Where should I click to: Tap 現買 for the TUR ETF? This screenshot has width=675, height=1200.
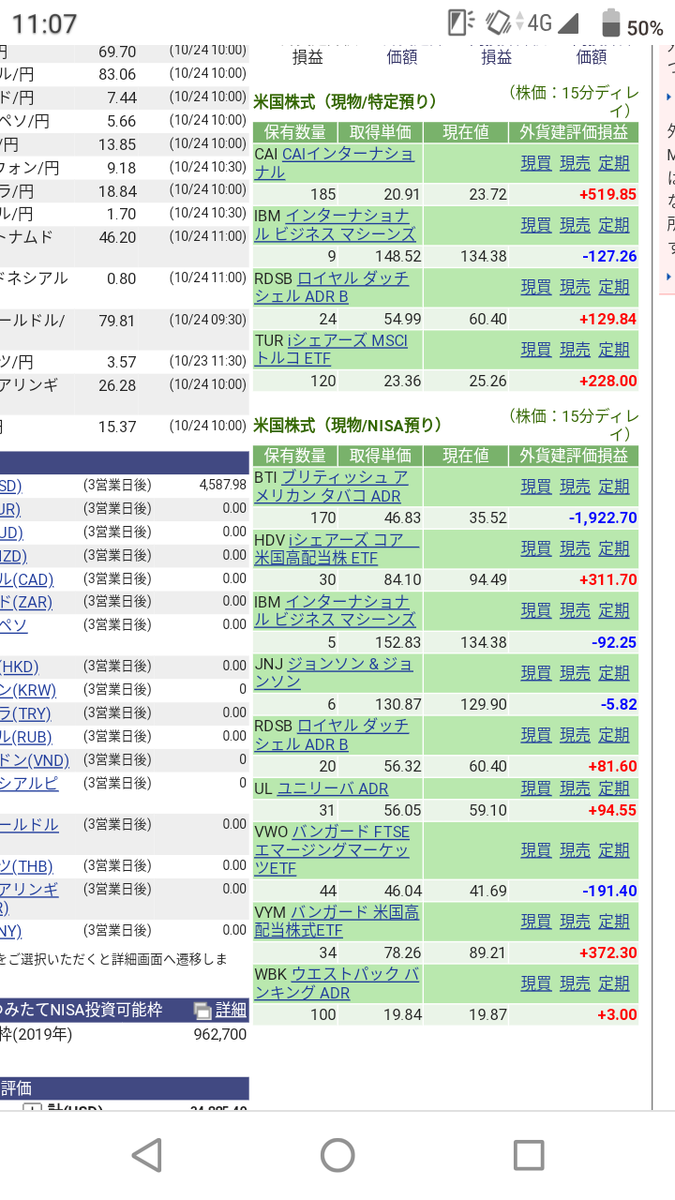536,349
